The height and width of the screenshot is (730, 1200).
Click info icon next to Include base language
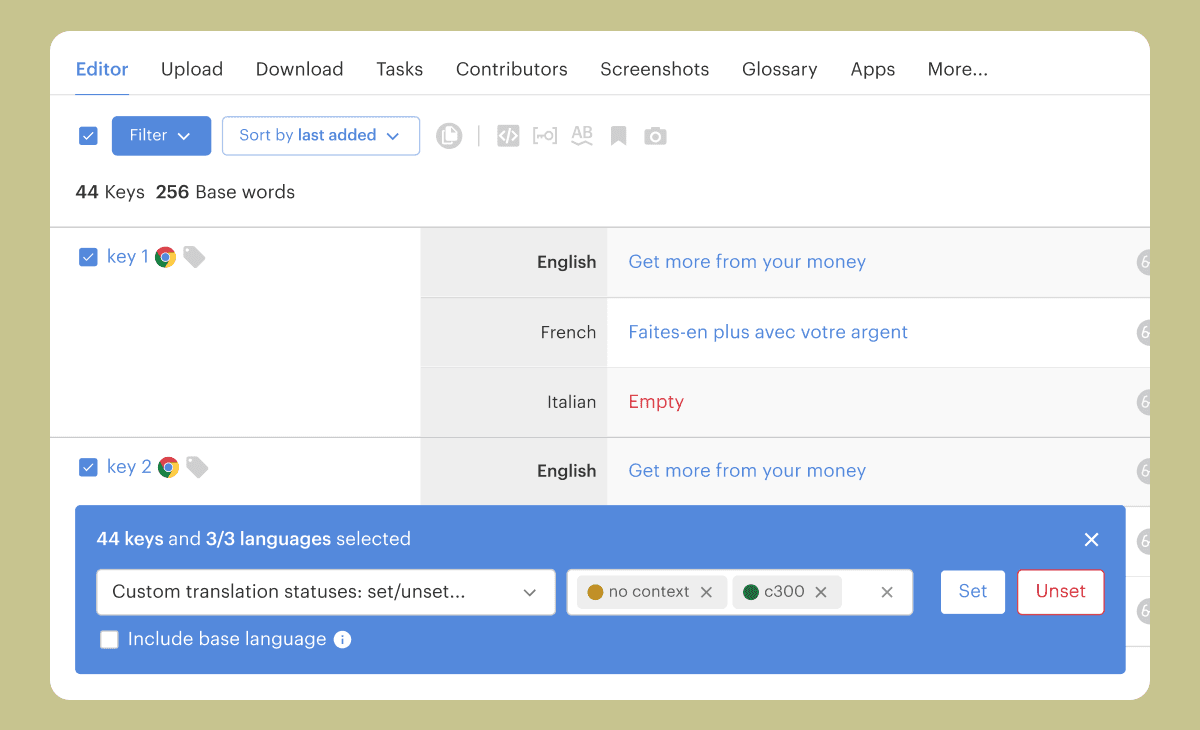tap(342, 639)
